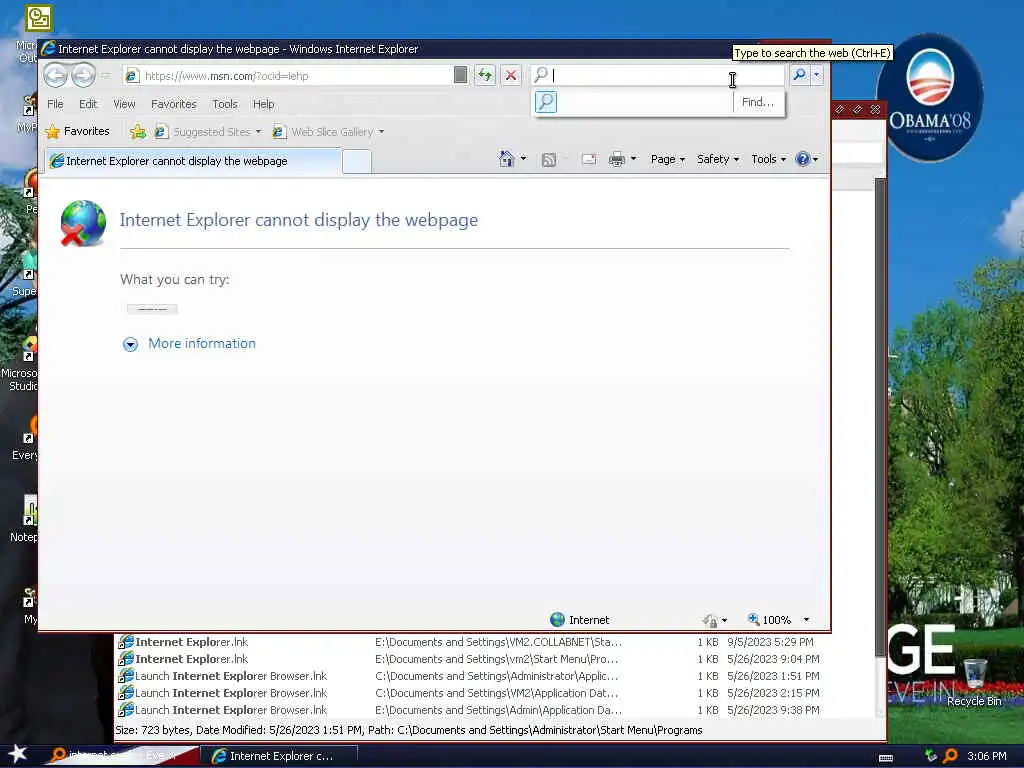This screenshot has height=768, width=1024.
Task: Expand the More information section
Action: (131, 344)
